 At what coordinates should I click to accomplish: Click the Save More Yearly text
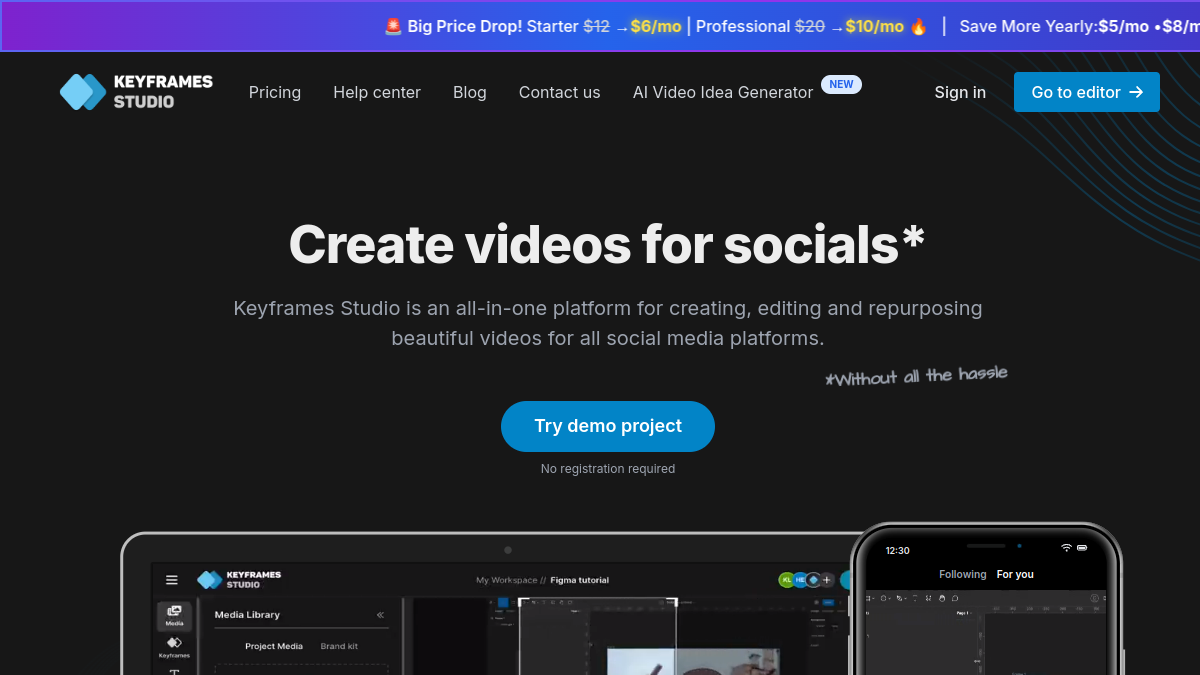(1027, 26)
